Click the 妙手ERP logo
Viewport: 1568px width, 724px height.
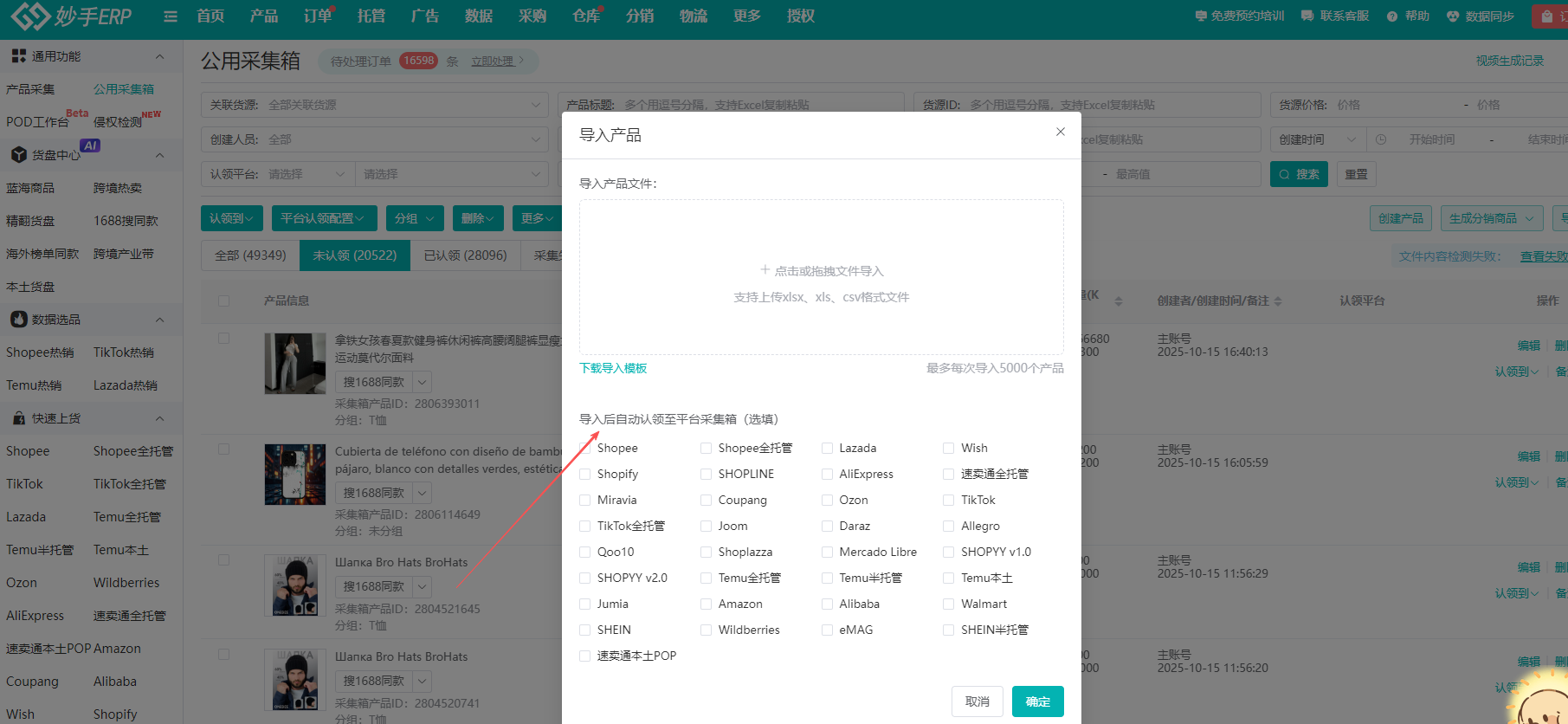tap(71, 16)
